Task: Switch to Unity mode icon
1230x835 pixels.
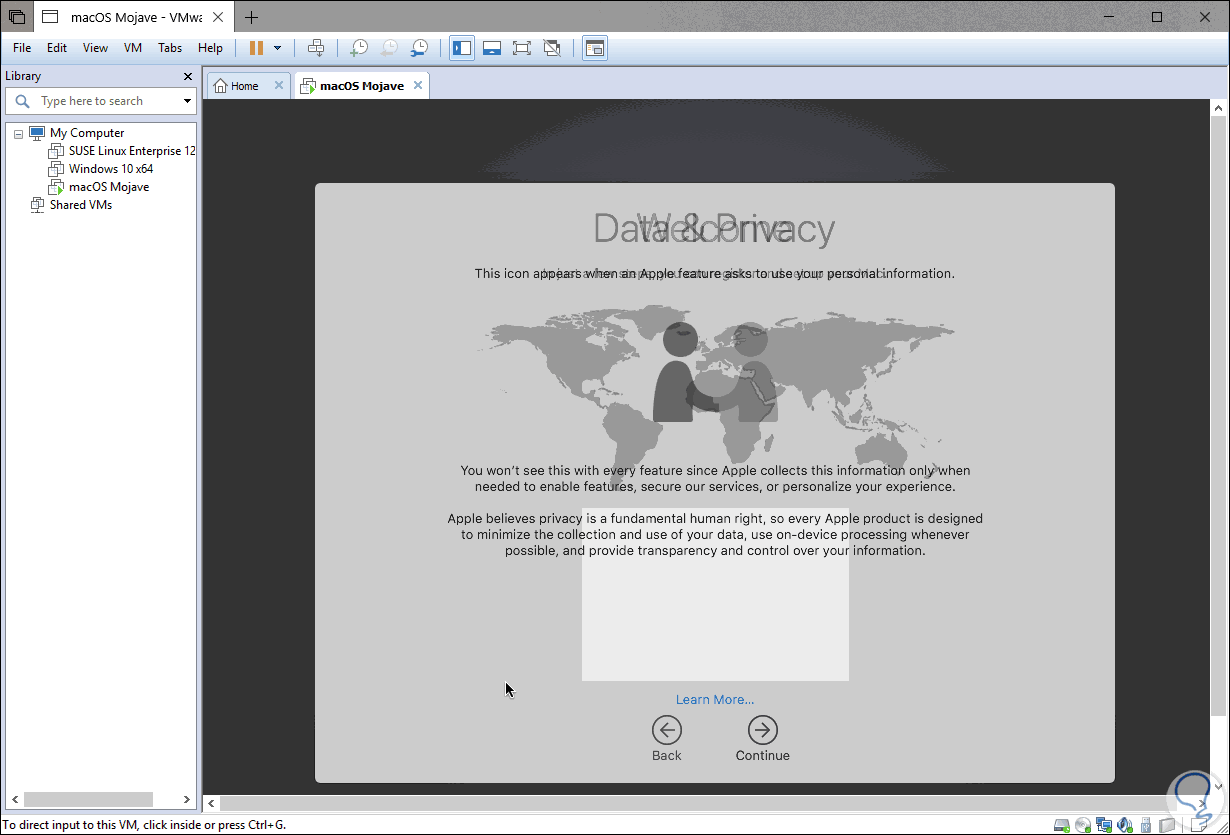Action: click(x=551, y=48)
